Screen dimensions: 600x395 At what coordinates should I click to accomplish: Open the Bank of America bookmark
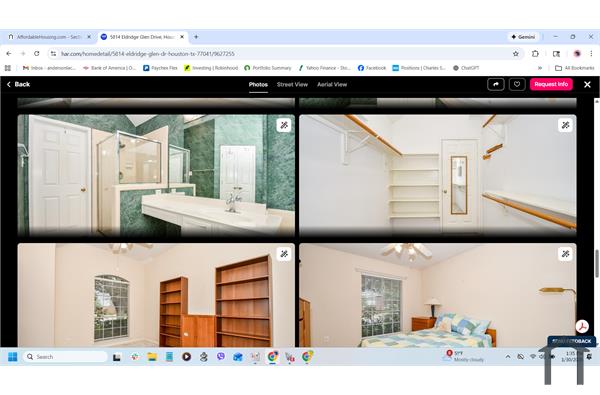109,68
